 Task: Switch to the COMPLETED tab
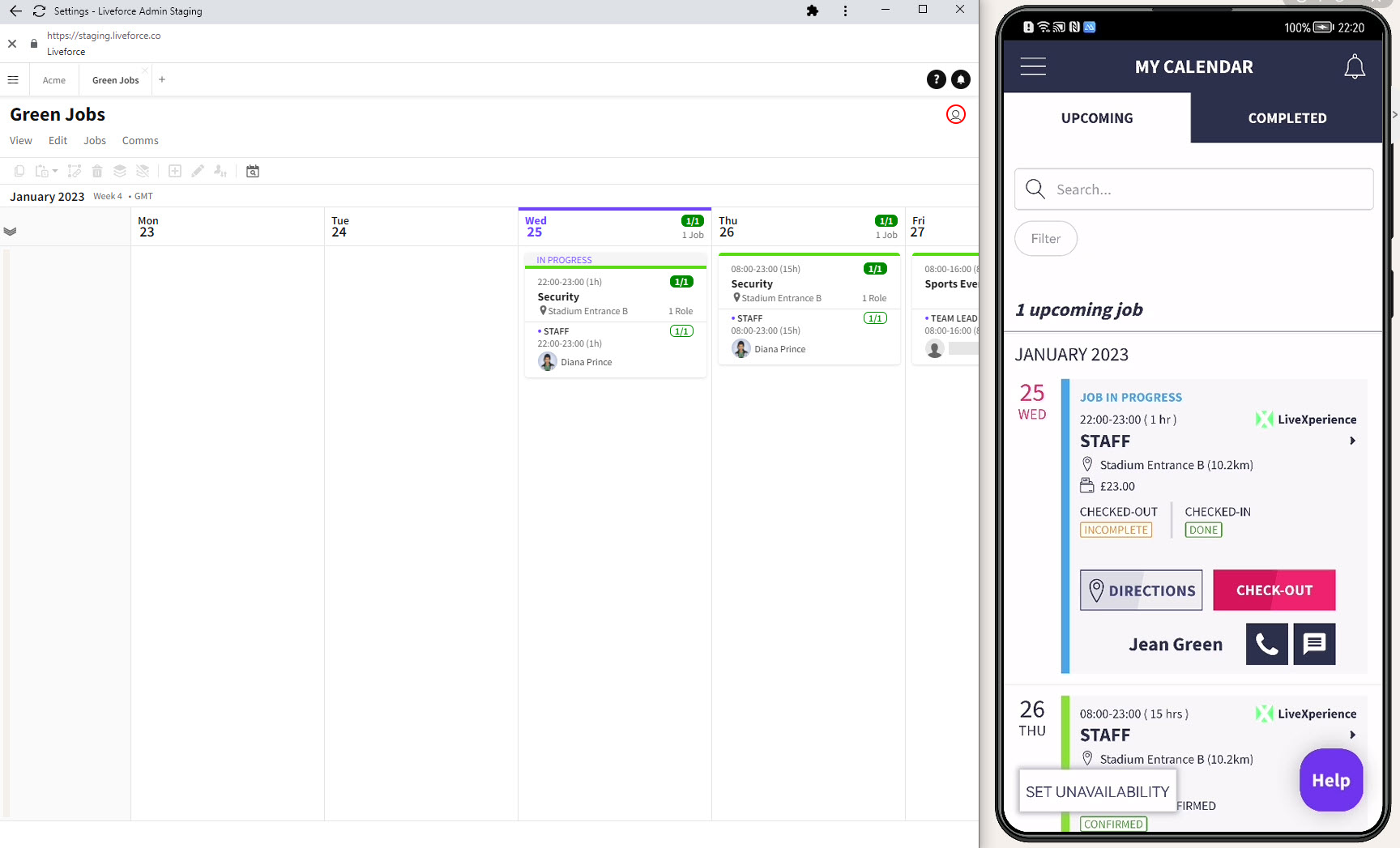(x=1287, y=118)
